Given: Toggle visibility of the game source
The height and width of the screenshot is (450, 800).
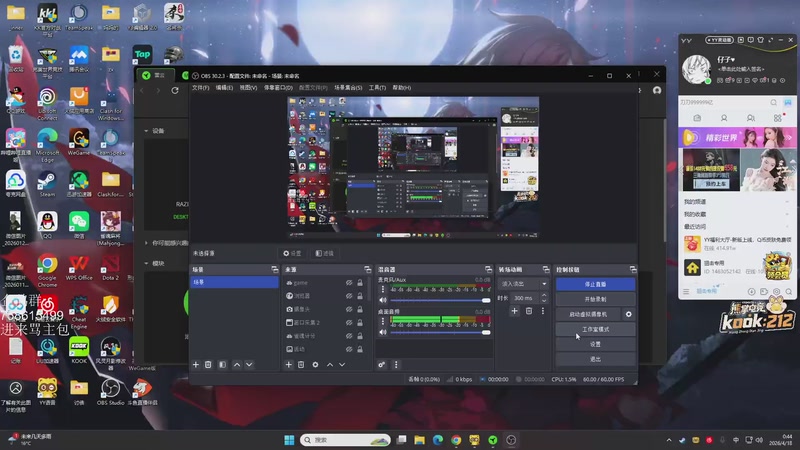Looking at the screenshot, I should (349, 283).
